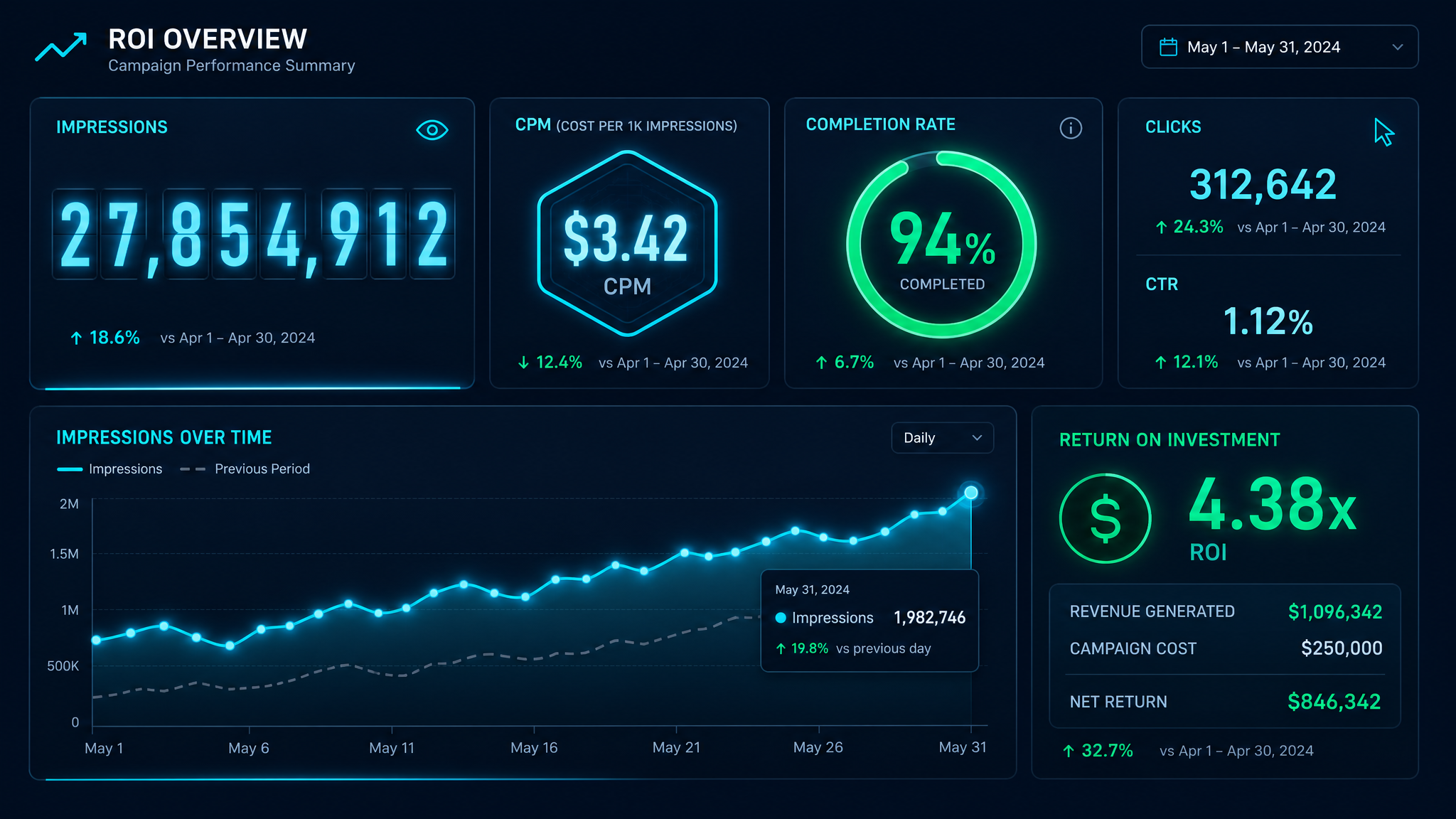This screenshot has height=819, width=1456.
Task: Click the COMPLETED label inside the ring
Action: coord(942,284)
